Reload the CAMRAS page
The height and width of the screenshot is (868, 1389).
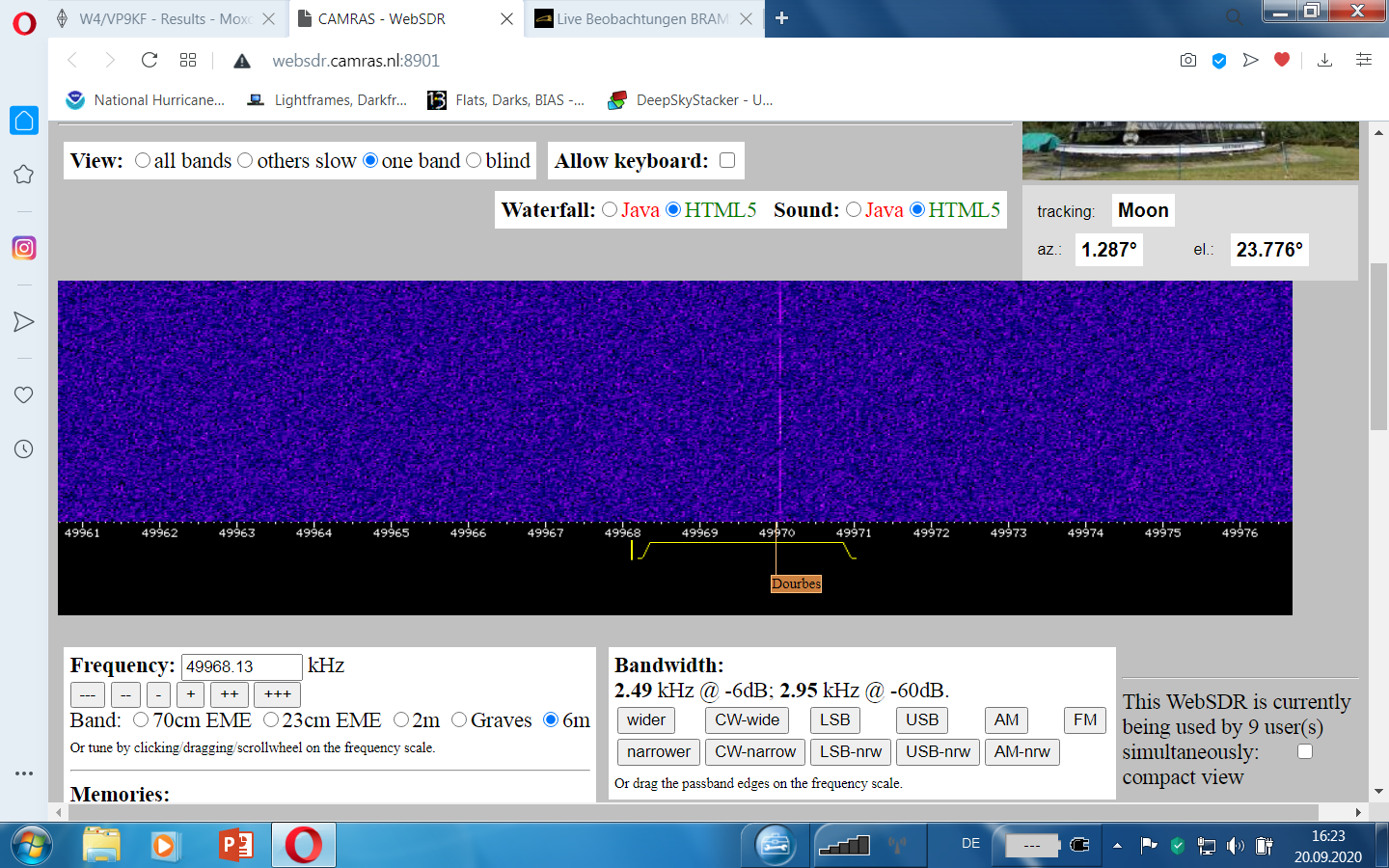pyautogui.click(x=150, y=60)
